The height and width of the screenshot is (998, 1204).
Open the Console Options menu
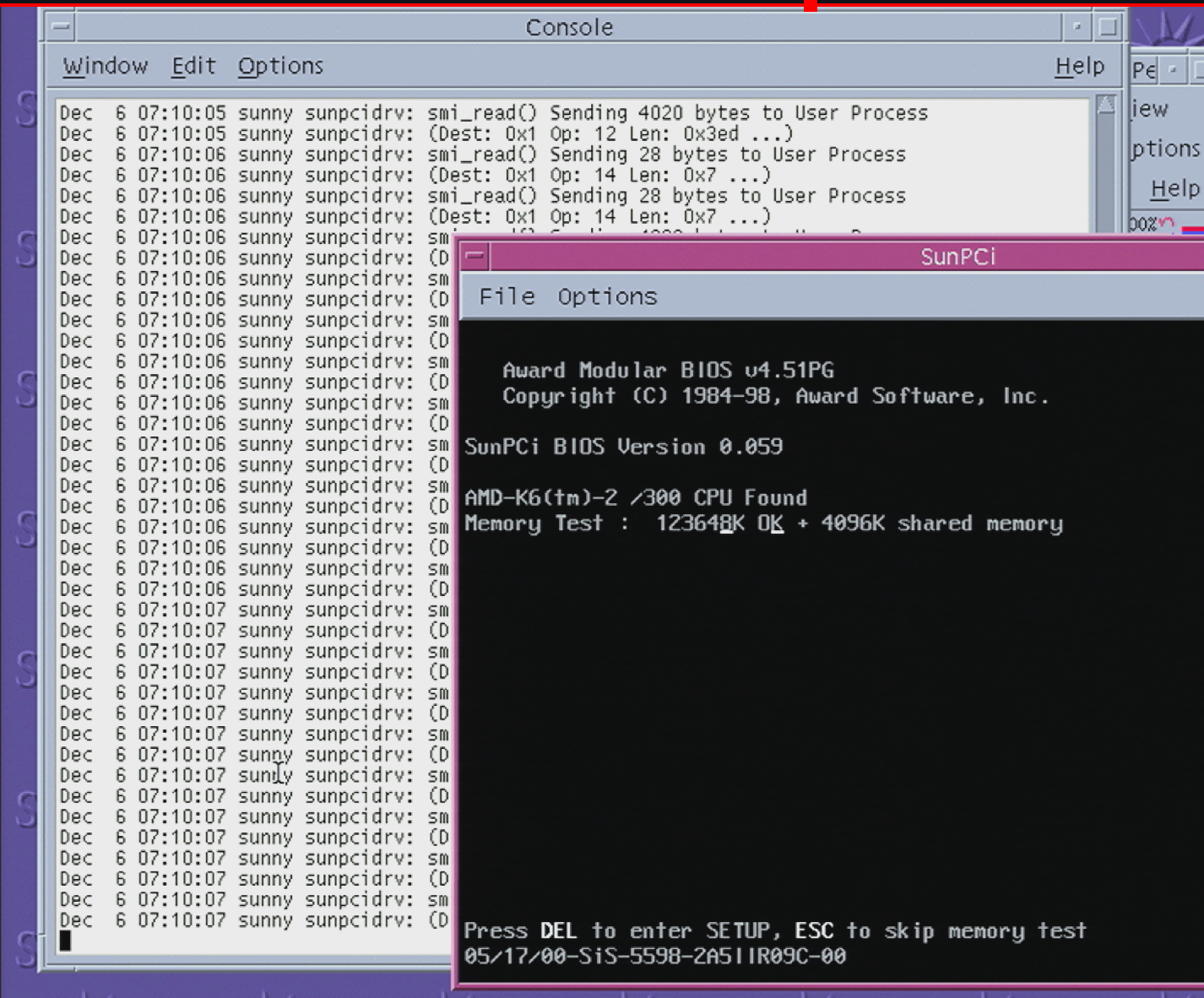pyautogui.click(x=280, y=66)
